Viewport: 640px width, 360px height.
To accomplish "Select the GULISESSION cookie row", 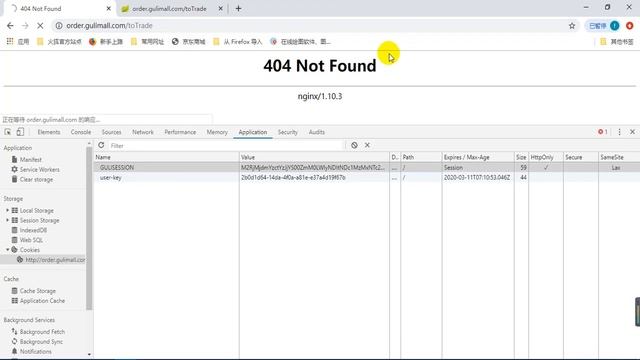I will click(367, 168).
